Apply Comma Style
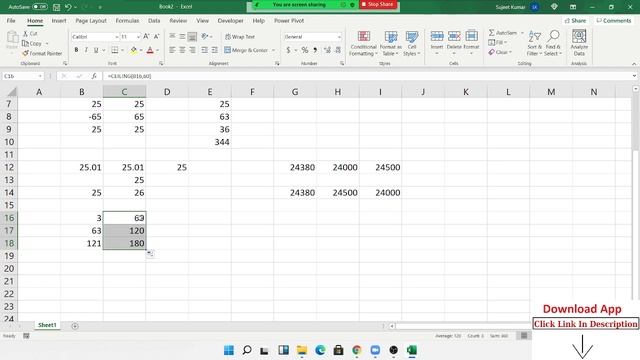Screen dimensions: 640x360 [315, 50]
